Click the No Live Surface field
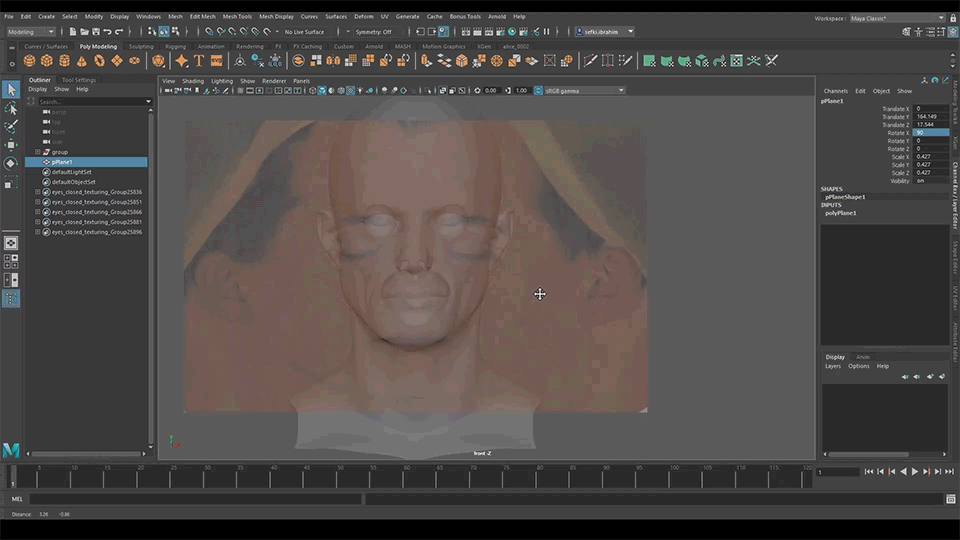 click(306, 31)
